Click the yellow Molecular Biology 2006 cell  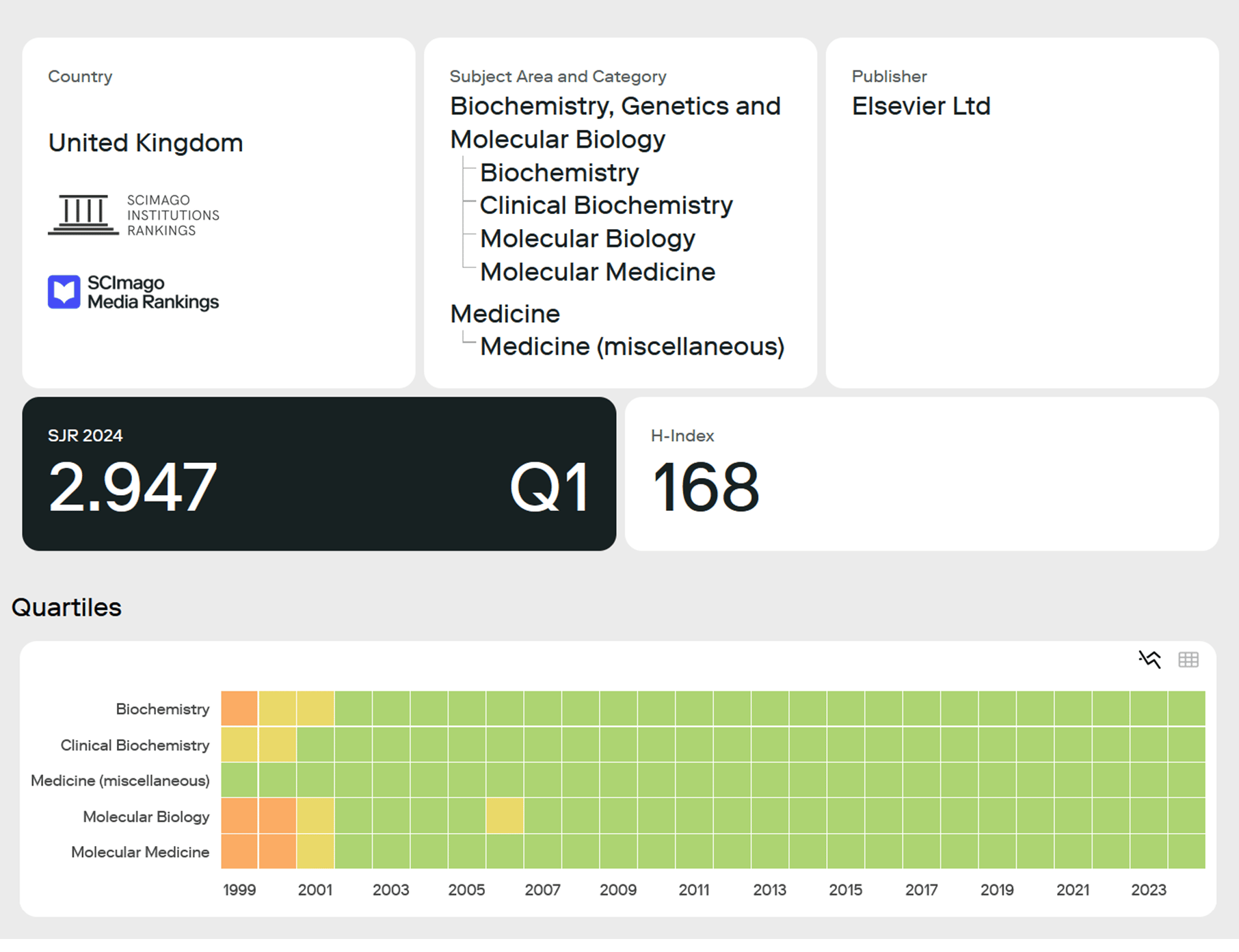coord(505,815)
